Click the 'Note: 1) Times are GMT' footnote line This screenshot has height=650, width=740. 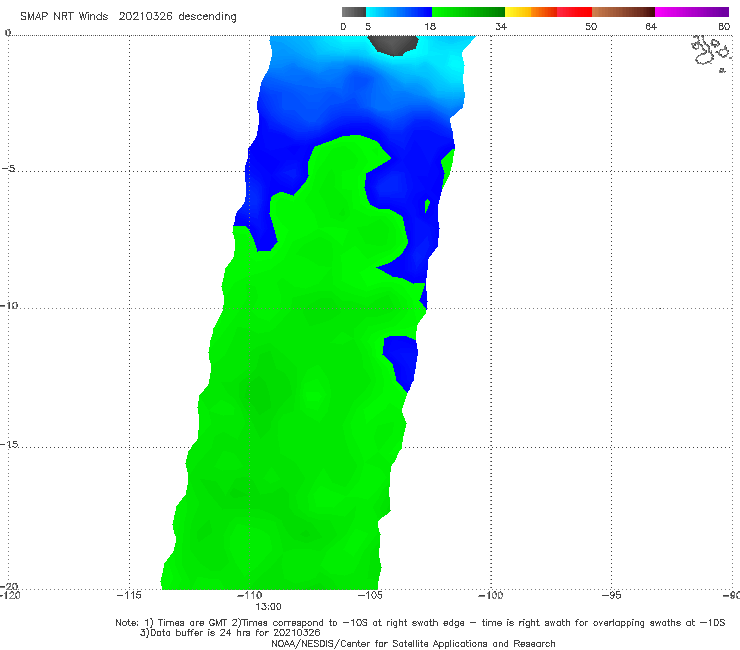tap(420, 623)
